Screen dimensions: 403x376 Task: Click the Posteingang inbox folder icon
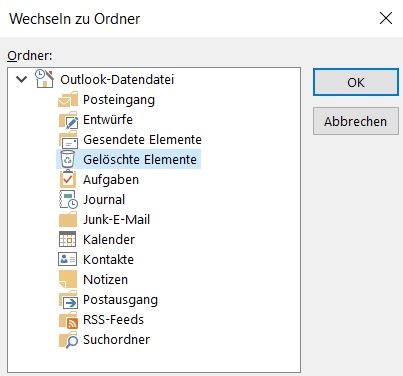click(68, 99)
